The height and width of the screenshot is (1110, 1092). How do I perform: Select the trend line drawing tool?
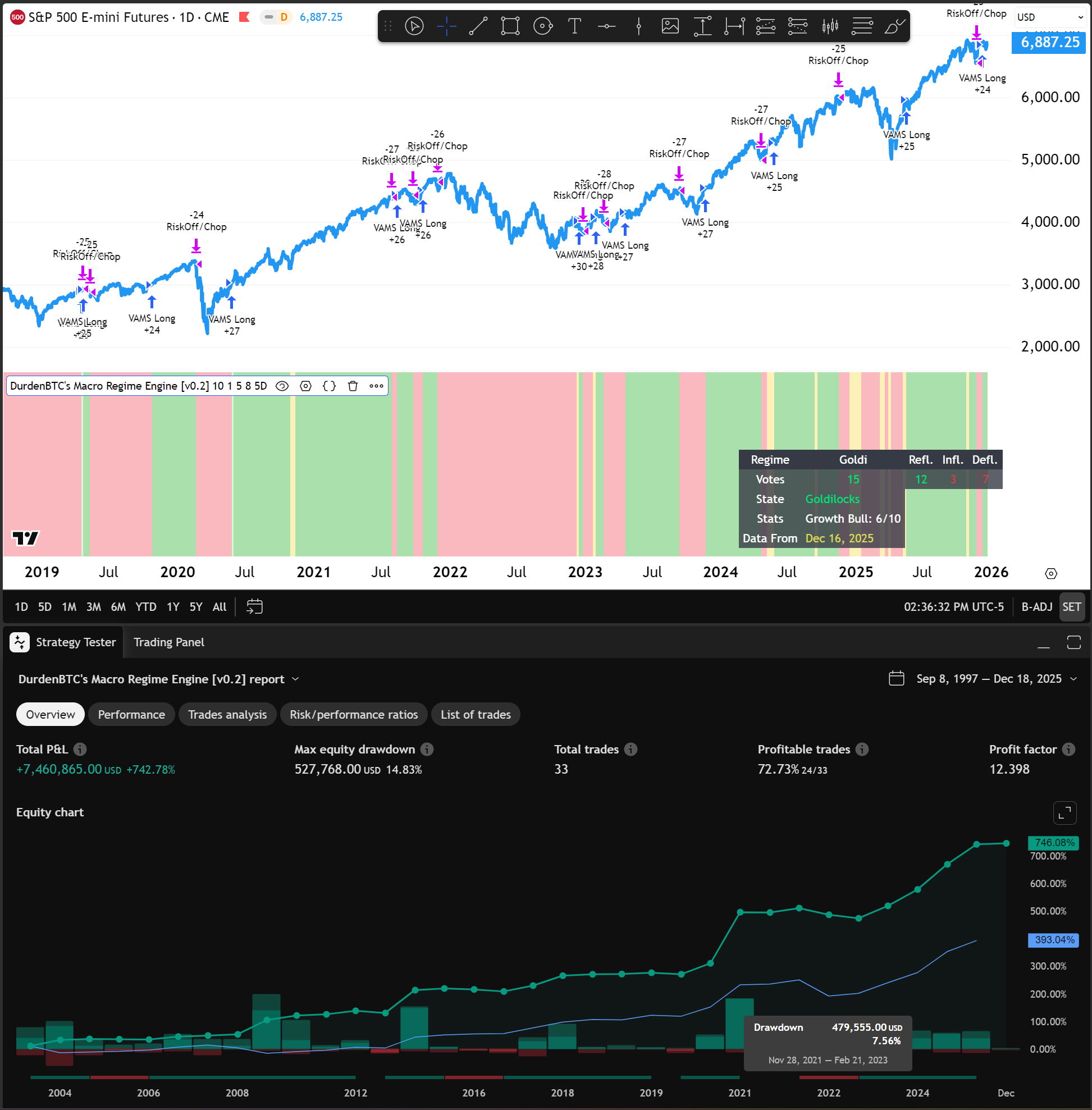[x=478, y=26]
